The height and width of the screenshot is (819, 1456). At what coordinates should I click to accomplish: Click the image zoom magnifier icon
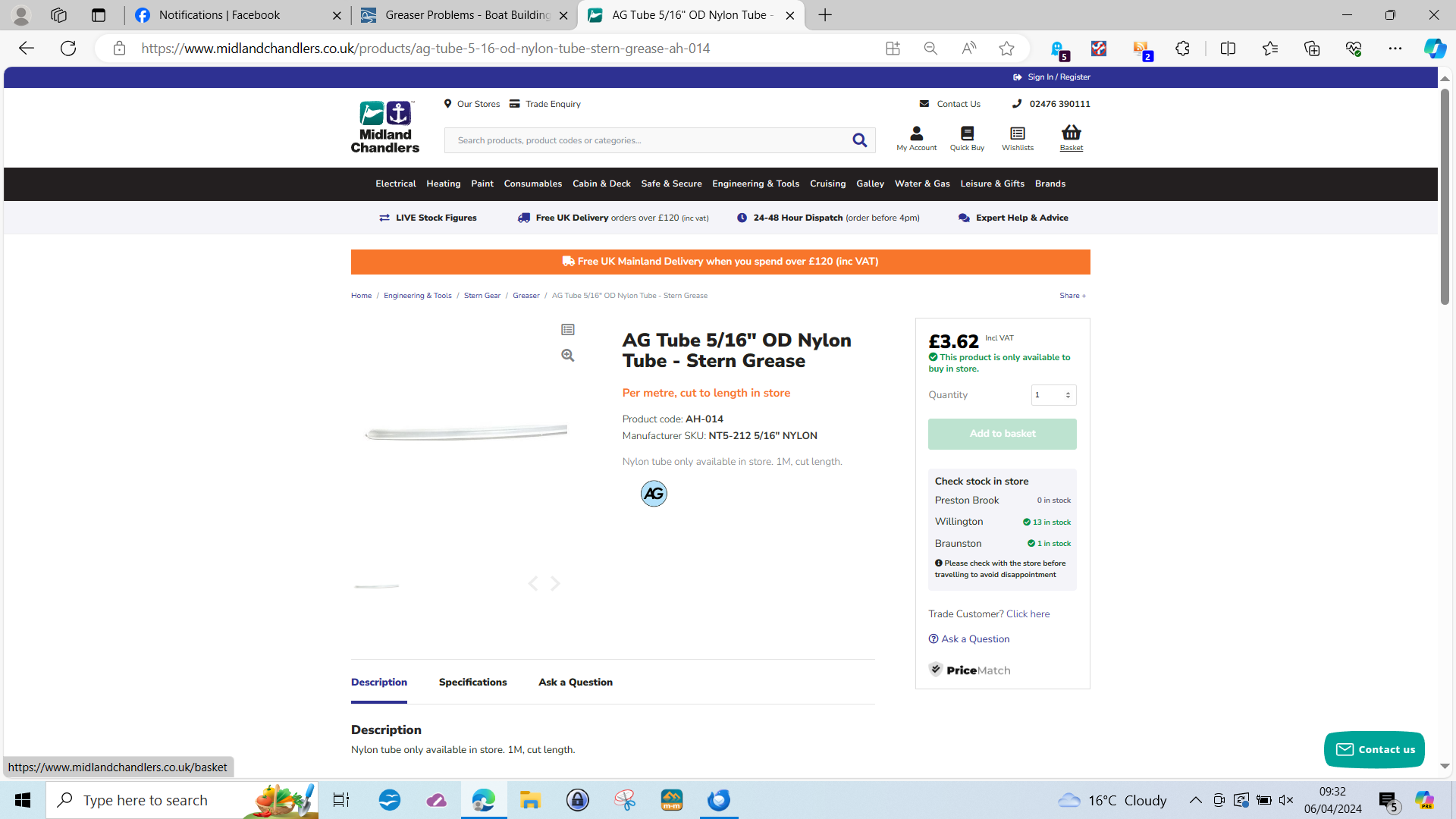tap(567, 355)
